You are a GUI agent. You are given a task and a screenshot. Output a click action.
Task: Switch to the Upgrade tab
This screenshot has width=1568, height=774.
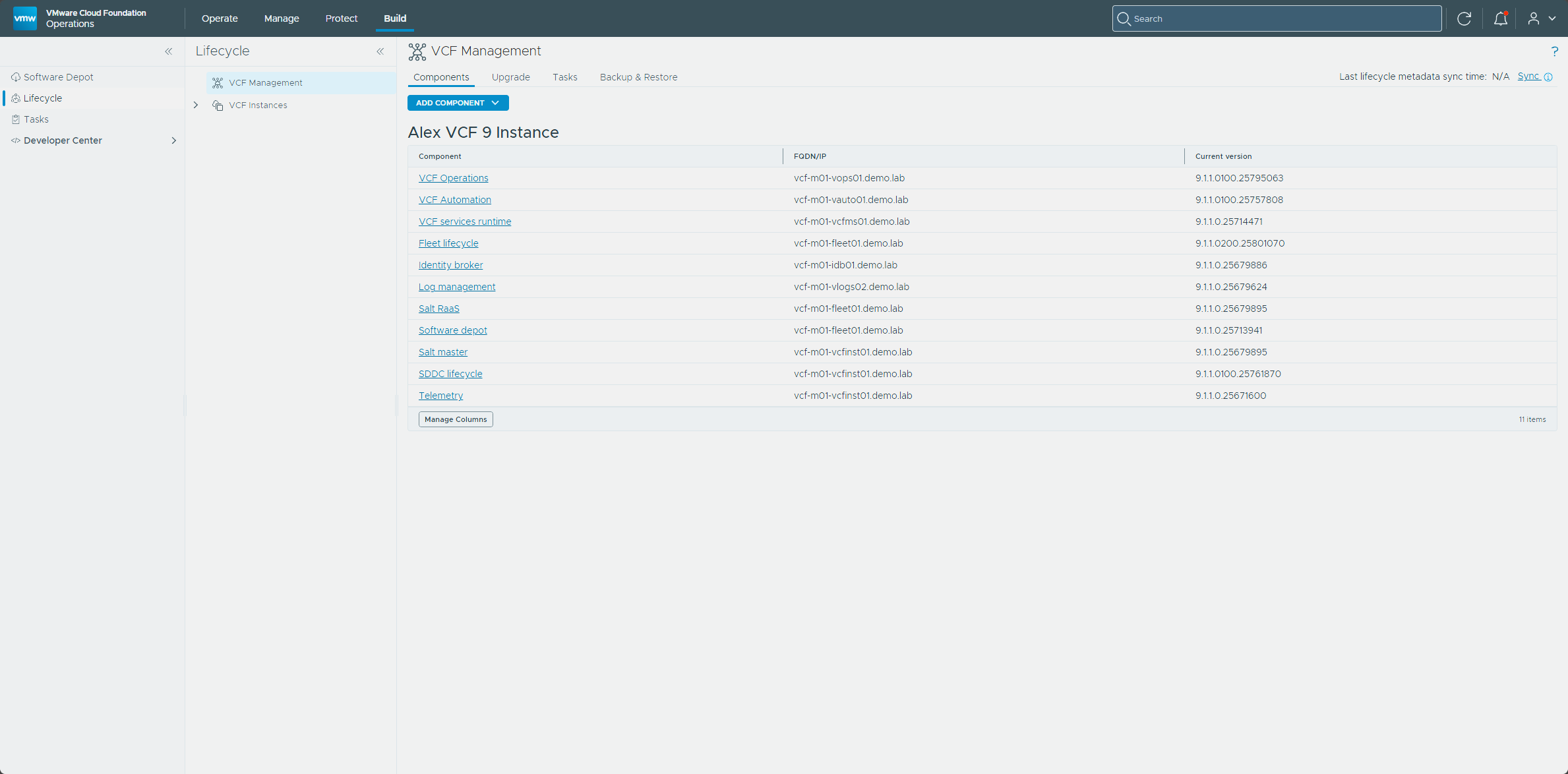[510, 77]
